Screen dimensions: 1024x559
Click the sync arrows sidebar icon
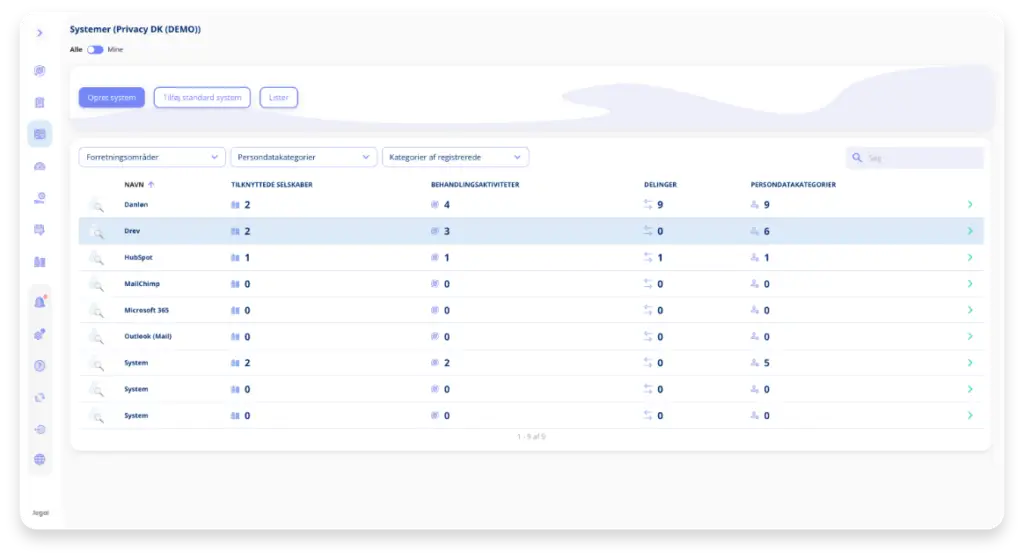coord(40,397)
